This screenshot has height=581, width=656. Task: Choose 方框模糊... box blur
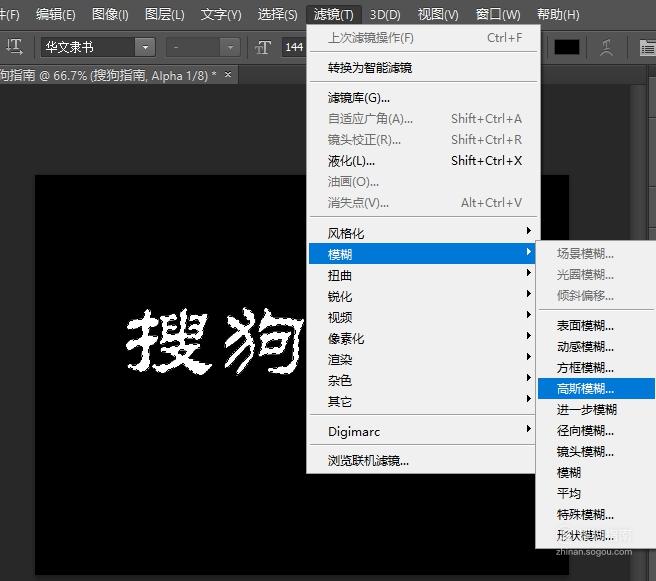[x=596, y=368]
